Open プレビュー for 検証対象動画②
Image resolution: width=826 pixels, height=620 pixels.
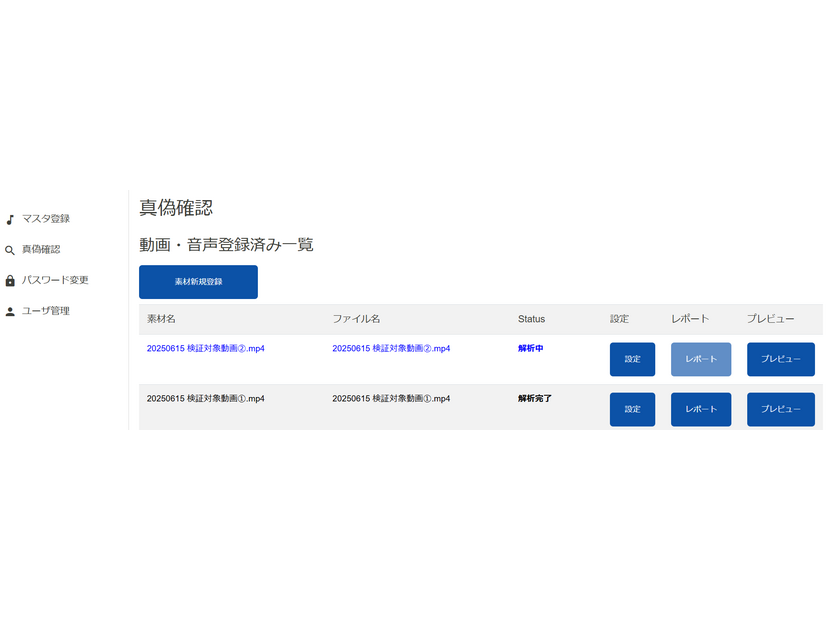point(780,358)
